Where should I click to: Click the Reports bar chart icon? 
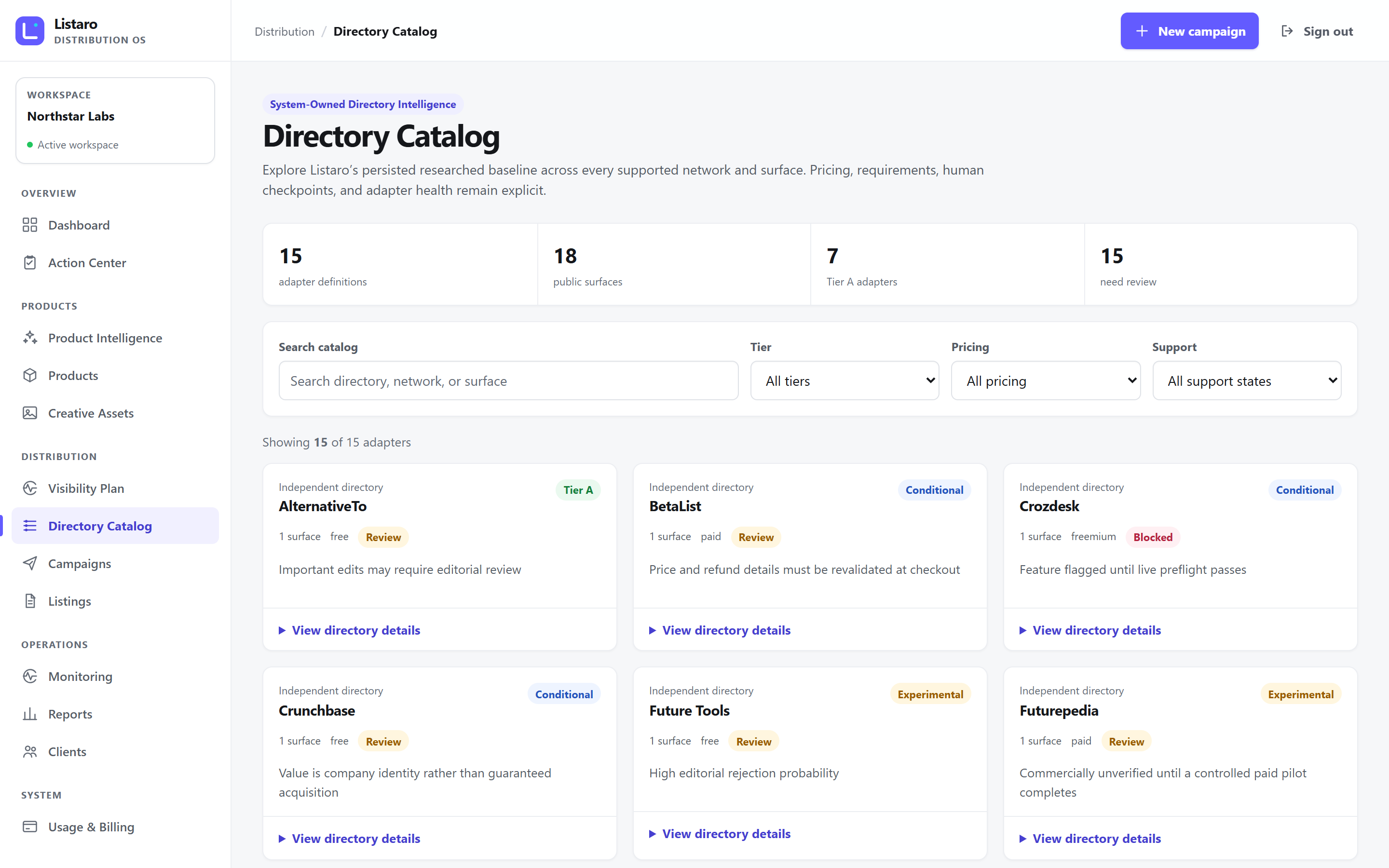pos(30,714)
